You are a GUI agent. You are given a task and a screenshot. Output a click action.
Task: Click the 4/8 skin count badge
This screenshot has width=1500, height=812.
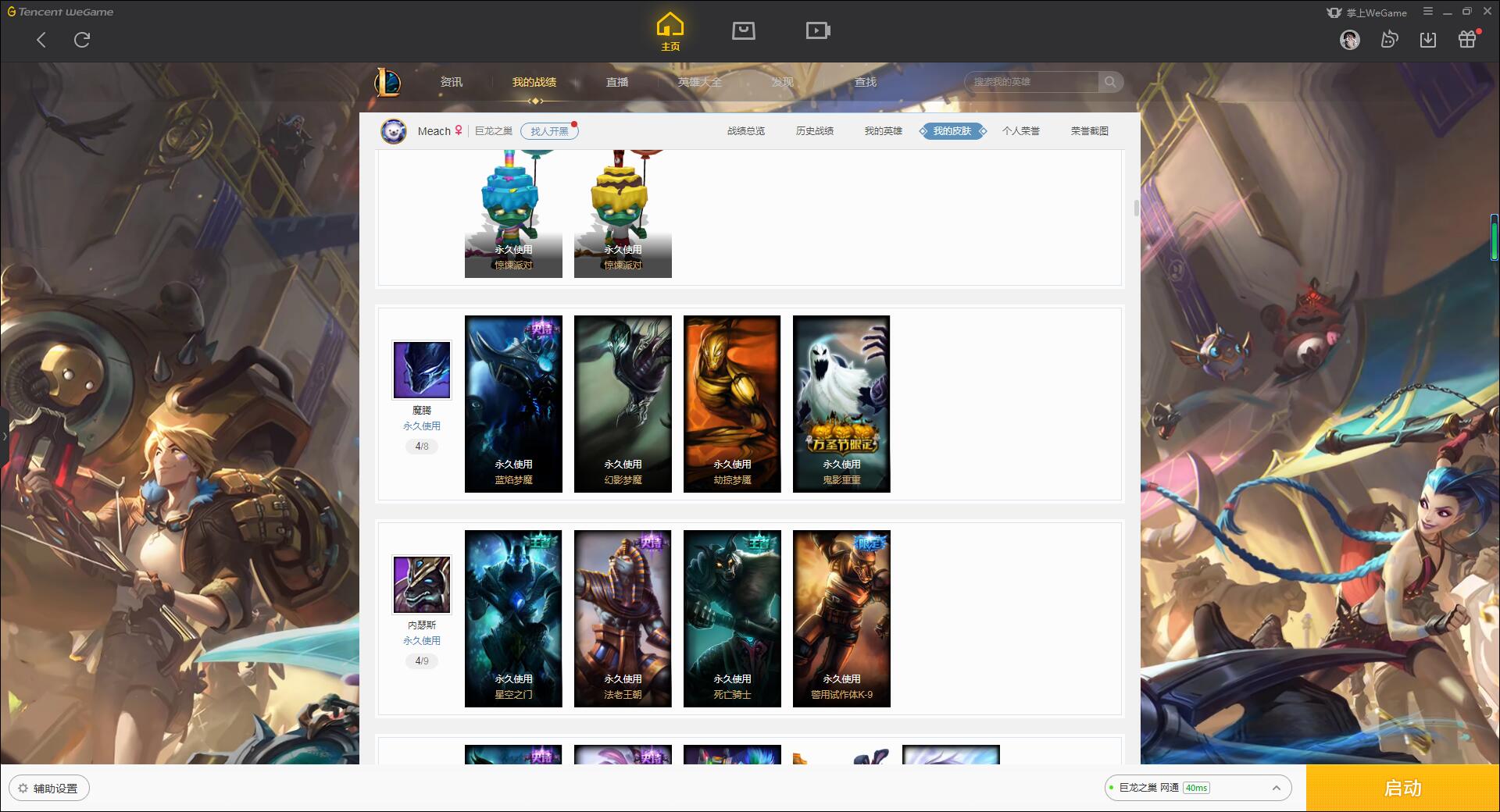click(x=422, y=447)
